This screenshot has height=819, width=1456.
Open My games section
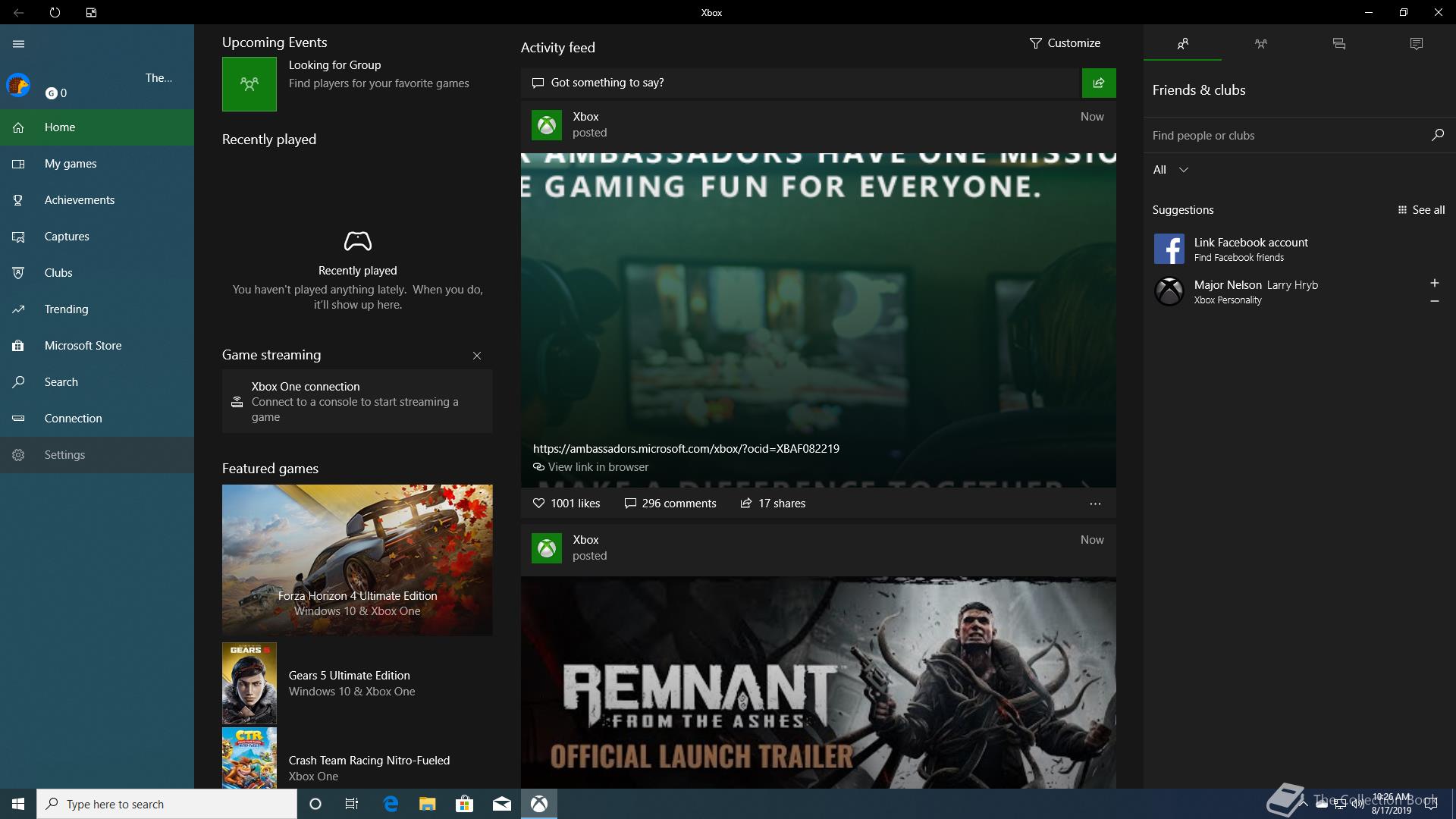pos(97,164)
